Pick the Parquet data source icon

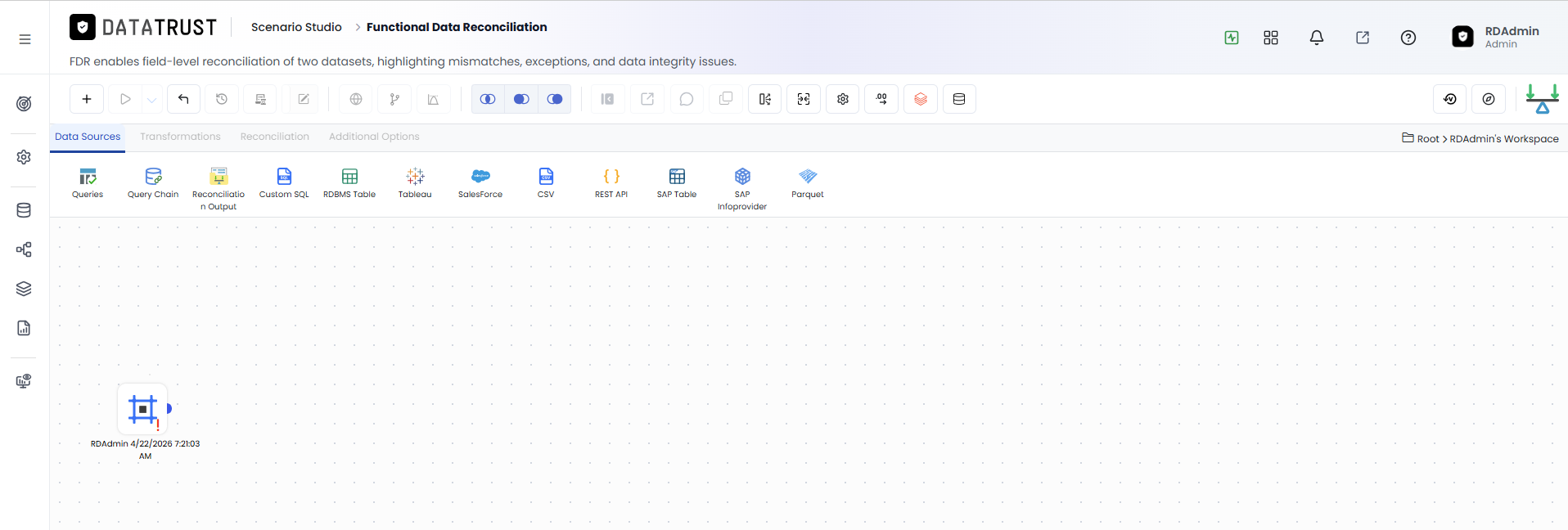pyautogui.click(x=808, y=176)
